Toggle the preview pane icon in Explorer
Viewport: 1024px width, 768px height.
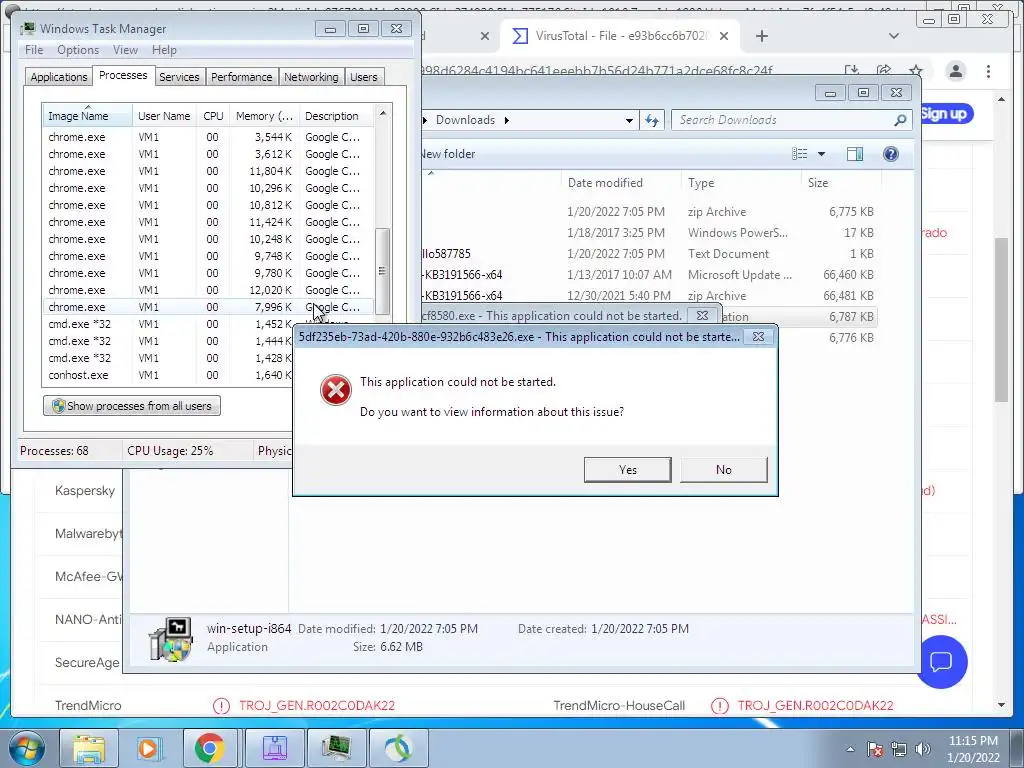pos(854,153)
